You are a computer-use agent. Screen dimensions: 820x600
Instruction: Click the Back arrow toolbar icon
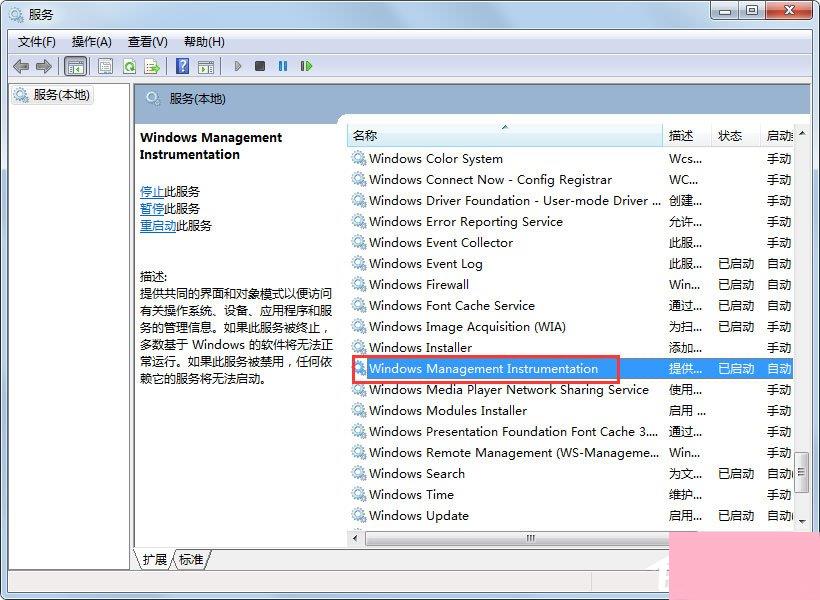click(x=21, y=66)
